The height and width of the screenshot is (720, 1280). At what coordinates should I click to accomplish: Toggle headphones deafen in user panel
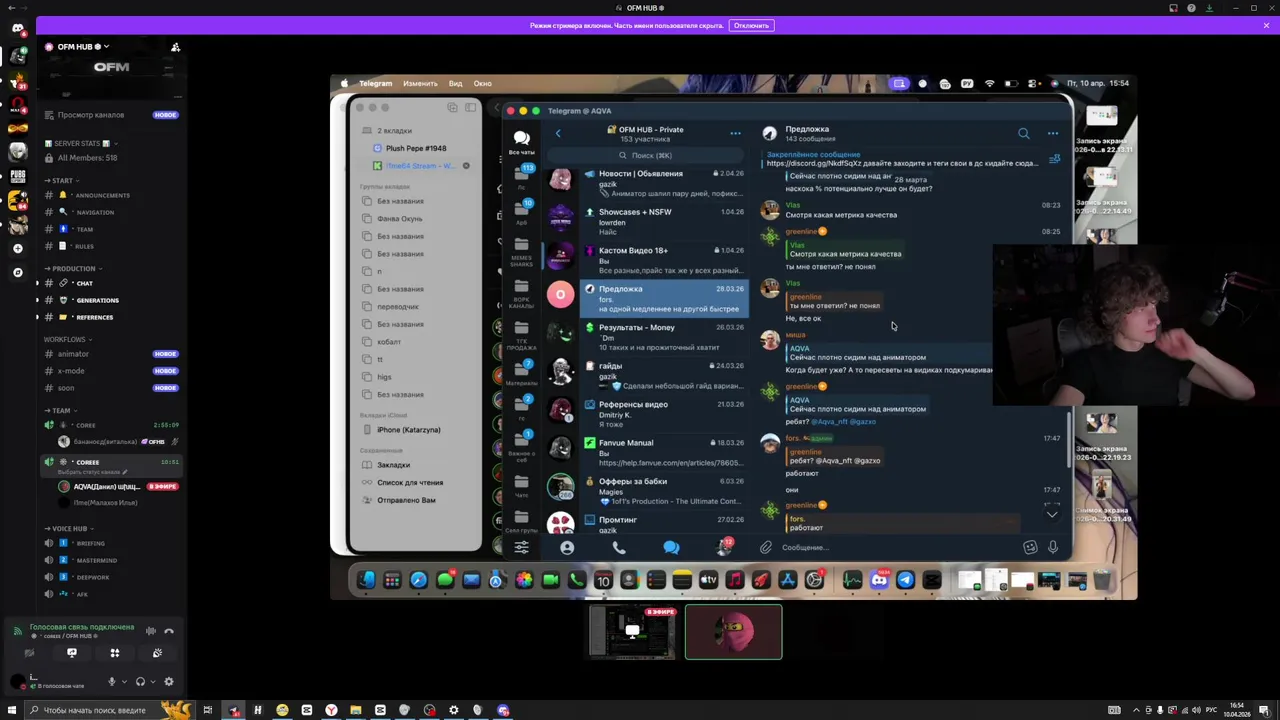(x=140, y=682)
